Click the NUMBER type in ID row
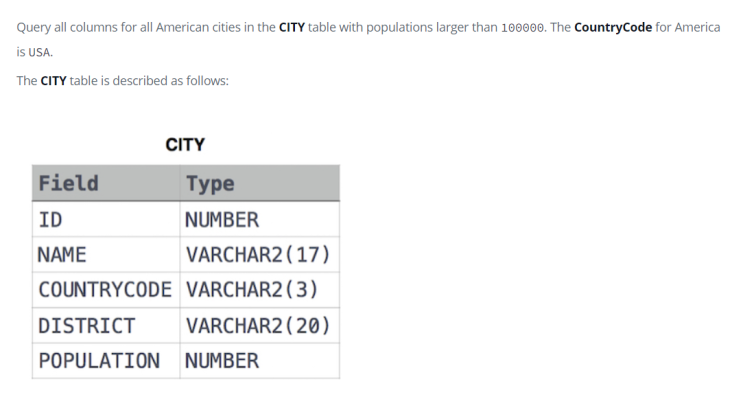The width and height of the screenshot is (743, 410). click(x=222, y=220)
